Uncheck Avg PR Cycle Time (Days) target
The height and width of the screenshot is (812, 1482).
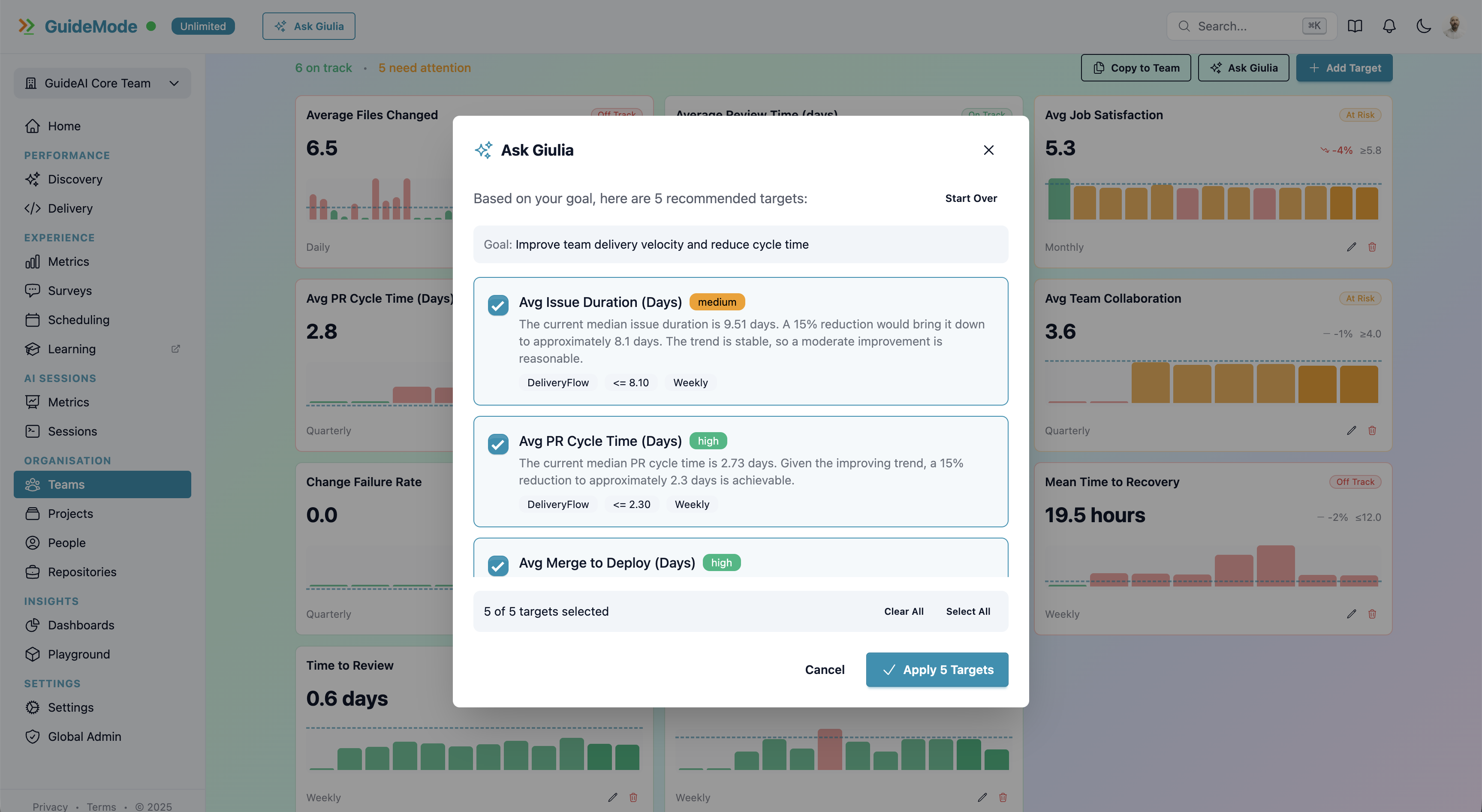click(497, 443)
